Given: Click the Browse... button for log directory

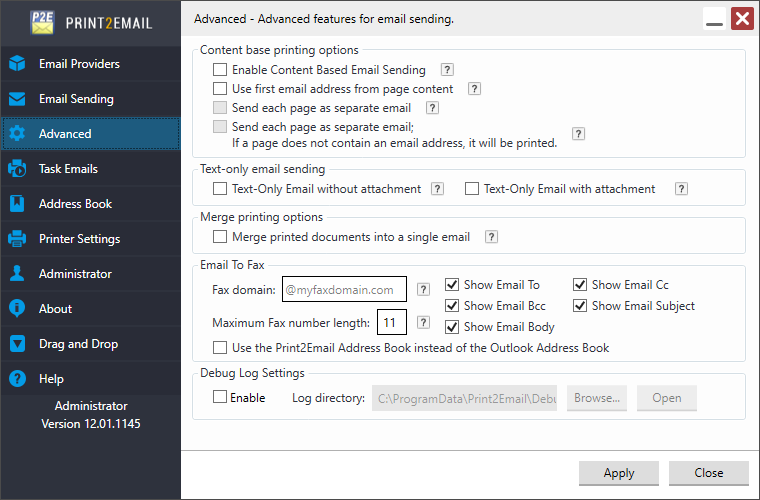Looking at the screenshot, I should click(x=597, y=398).
